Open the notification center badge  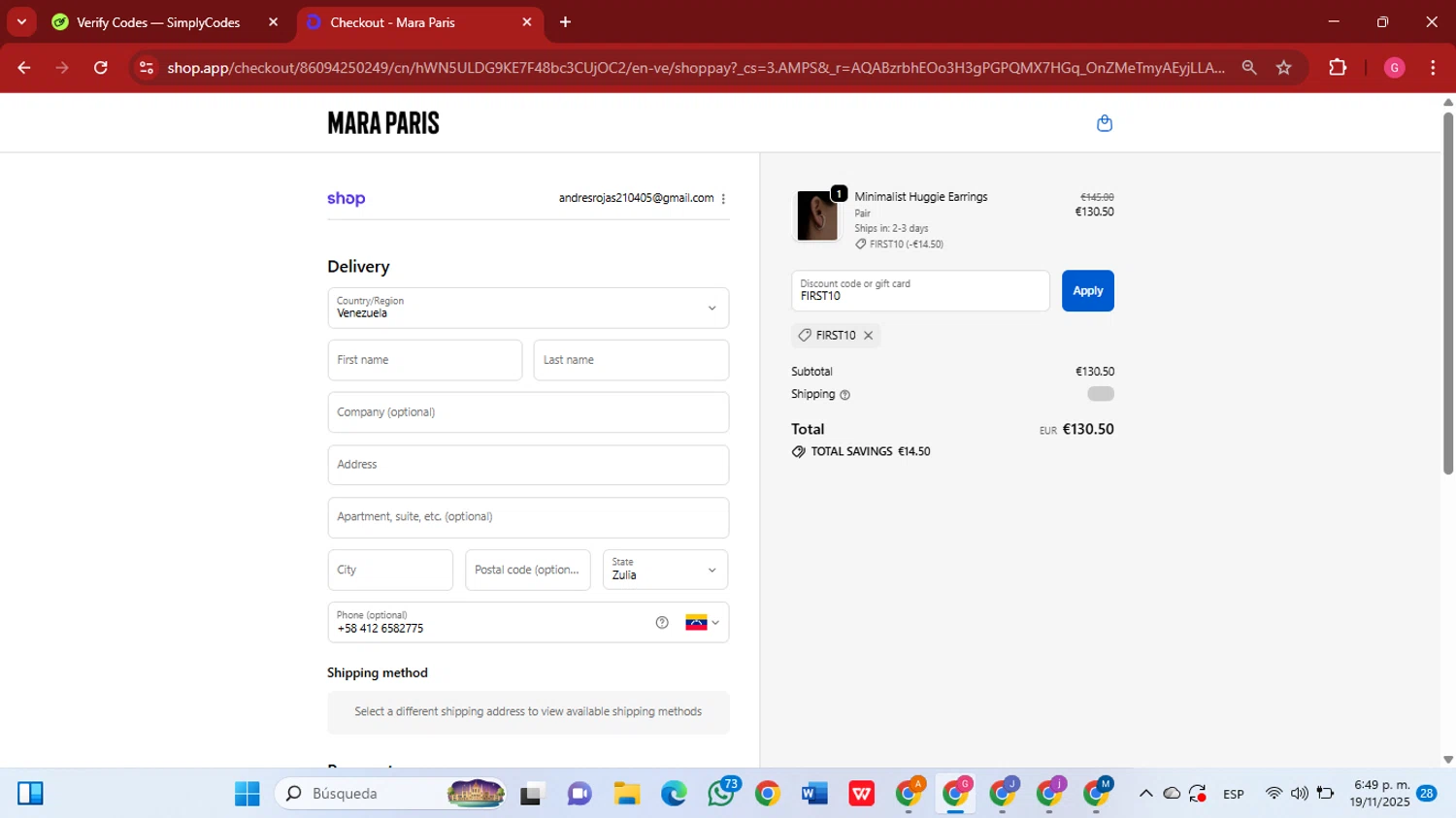pos(1427,794)
